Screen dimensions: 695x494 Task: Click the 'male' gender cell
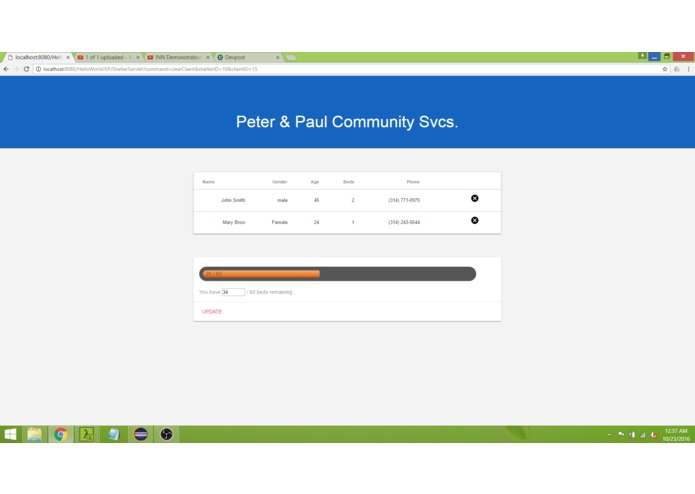(x=282, y=200)
